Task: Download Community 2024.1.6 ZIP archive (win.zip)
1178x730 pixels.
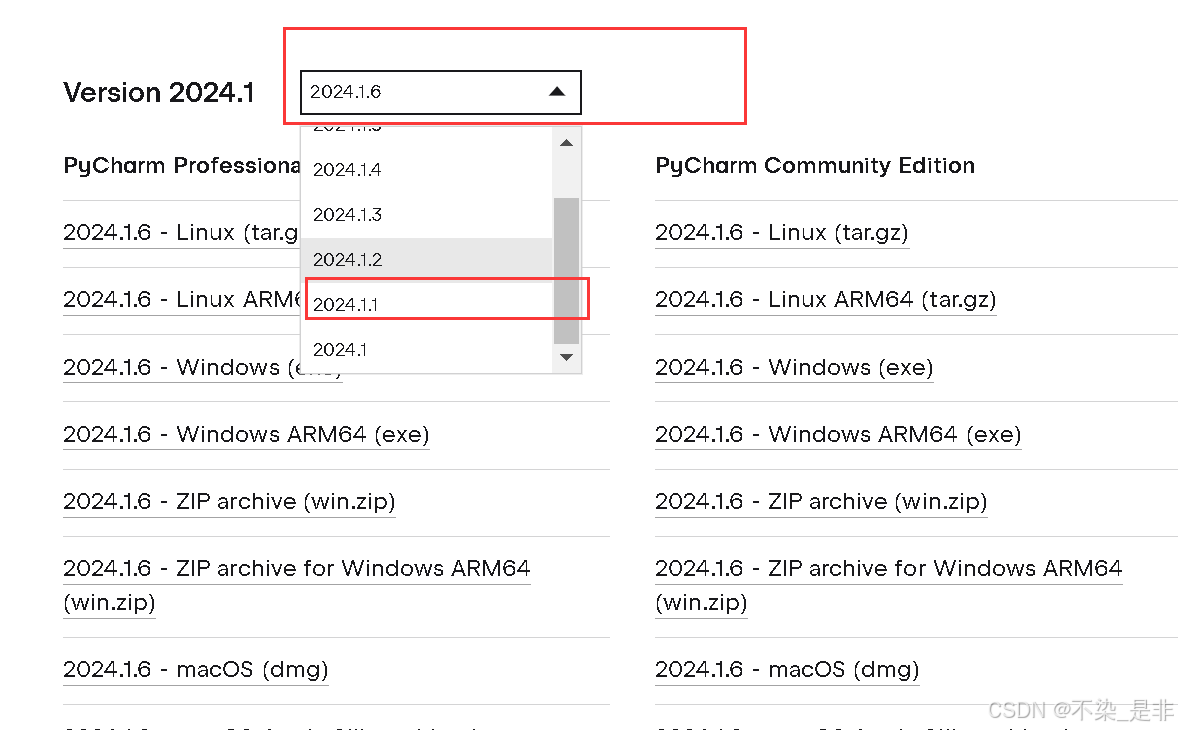Action: click(820, 502)
